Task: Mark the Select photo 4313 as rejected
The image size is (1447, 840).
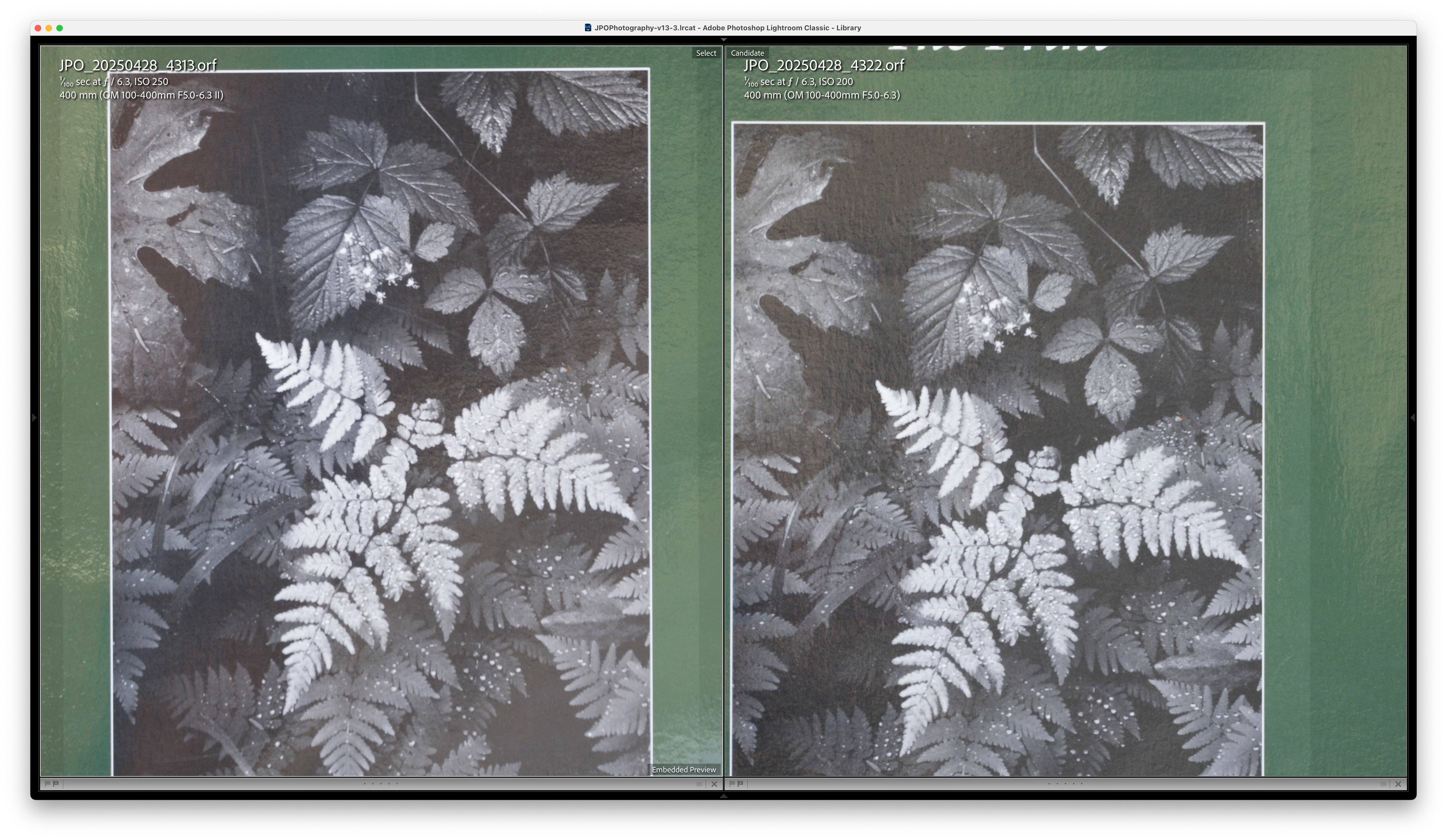Action: [x=56, y=784]
